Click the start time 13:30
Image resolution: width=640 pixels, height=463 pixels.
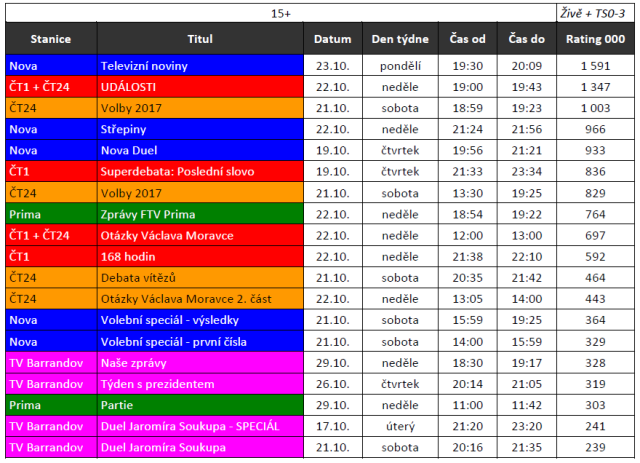coord(468,193)
